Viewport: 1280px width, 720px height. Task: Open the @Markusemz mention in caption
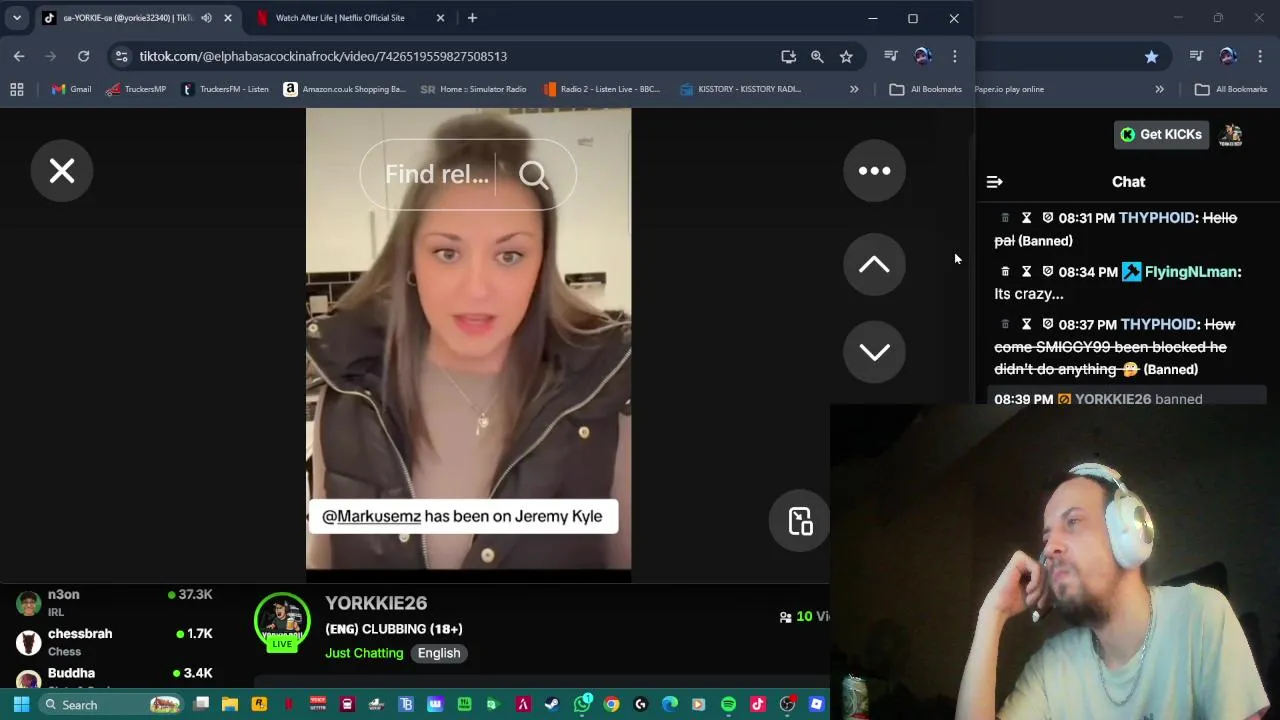pyautogui.click(x=371, y=516)
